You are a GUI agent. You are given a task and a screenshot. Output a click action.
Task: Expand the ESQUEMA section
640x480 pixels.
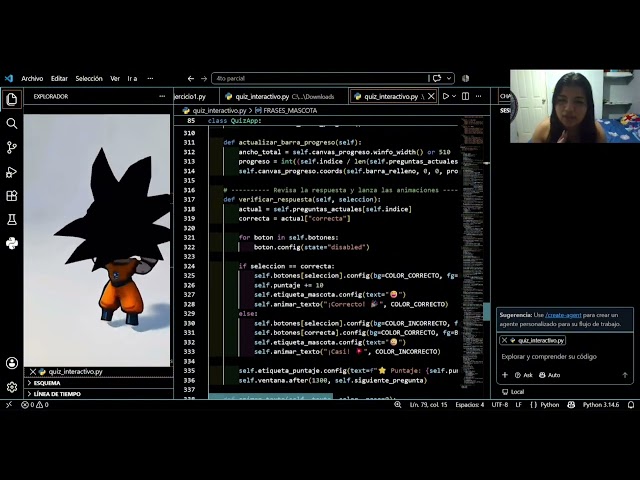(47, 383)
